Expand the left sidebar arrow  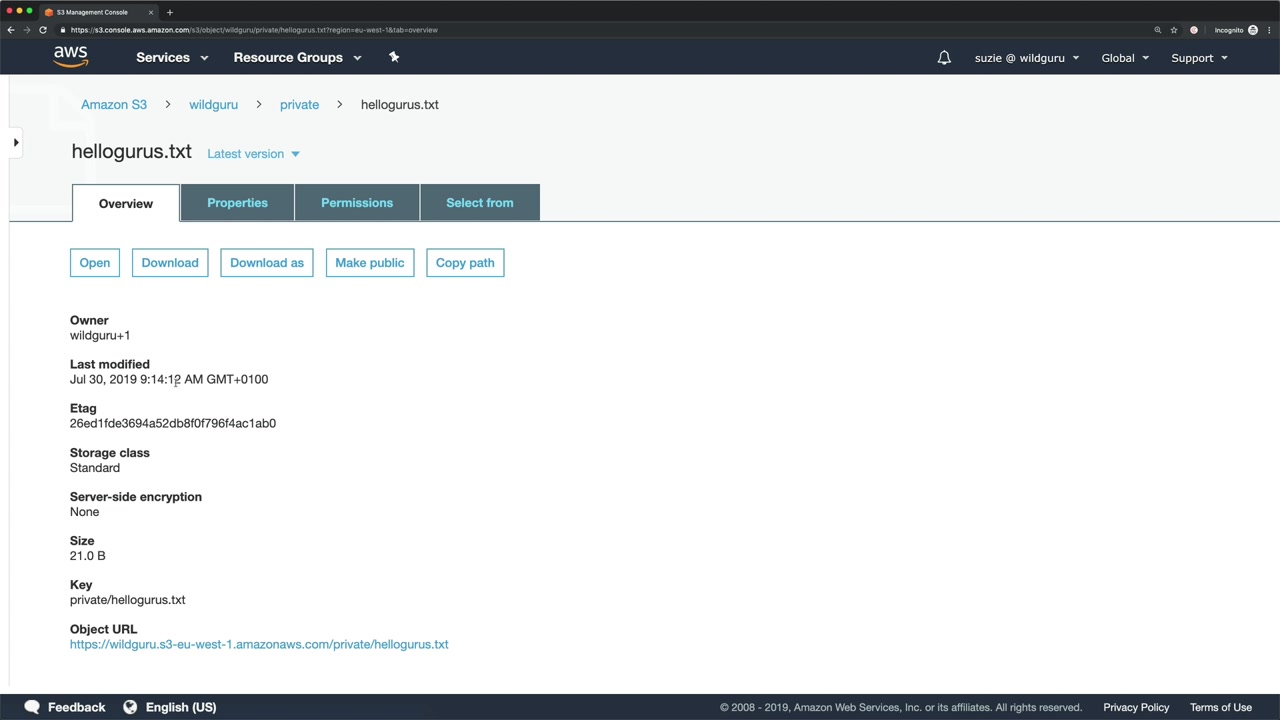[16, 143]
